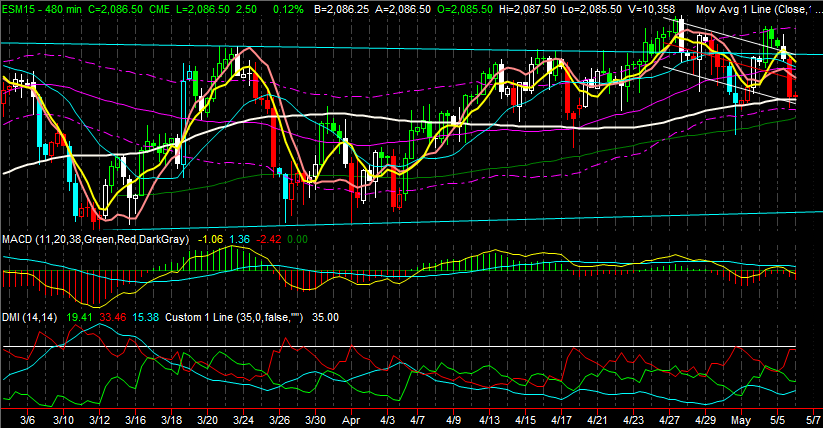Screen dimensions: 823x428
Task: Click the Apr month label on time axis
Action: click(351, 420)
